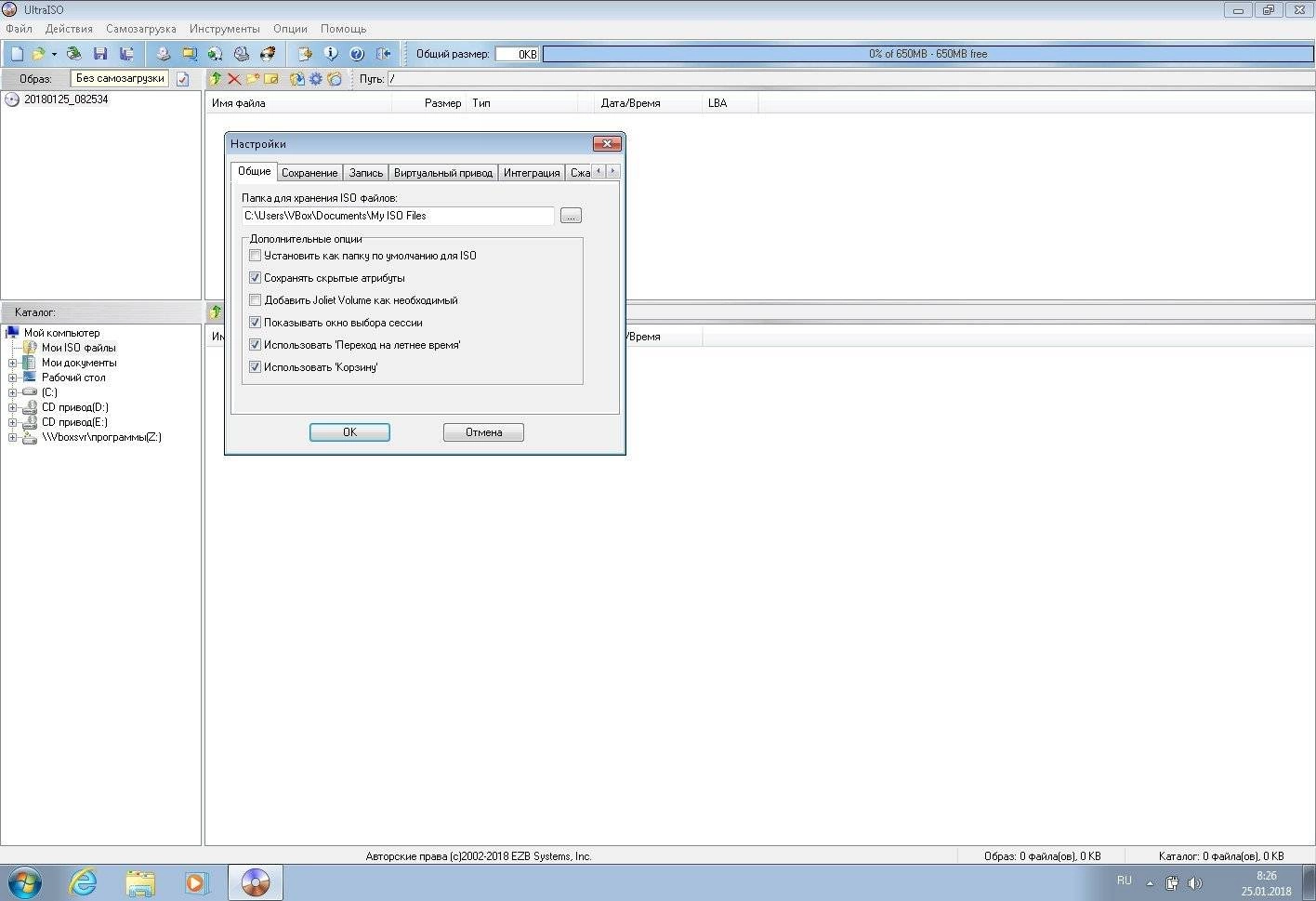Check 'Добавить Joliet Volume как необходимый'

(256, 300)
